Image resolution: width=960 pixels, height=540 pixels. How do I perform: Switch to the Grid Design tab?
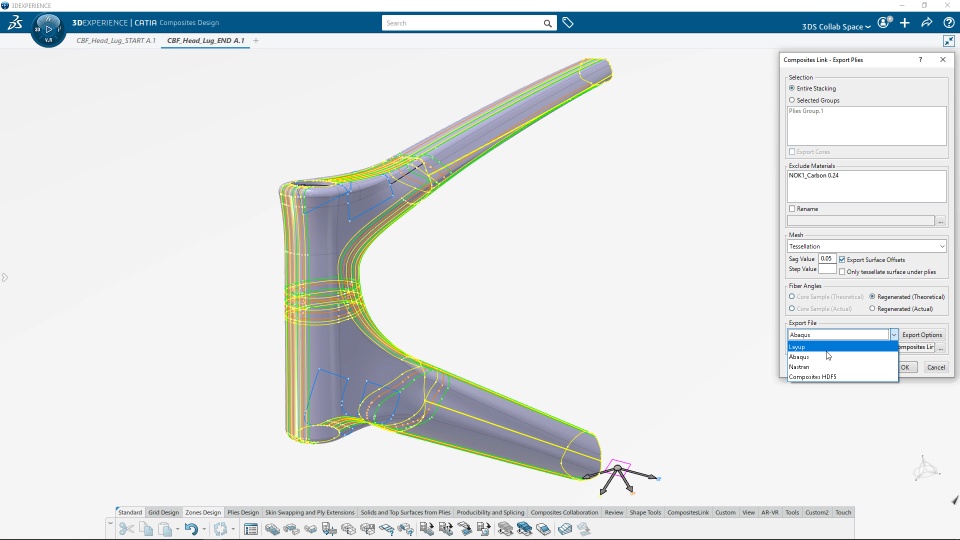[163, 512]
